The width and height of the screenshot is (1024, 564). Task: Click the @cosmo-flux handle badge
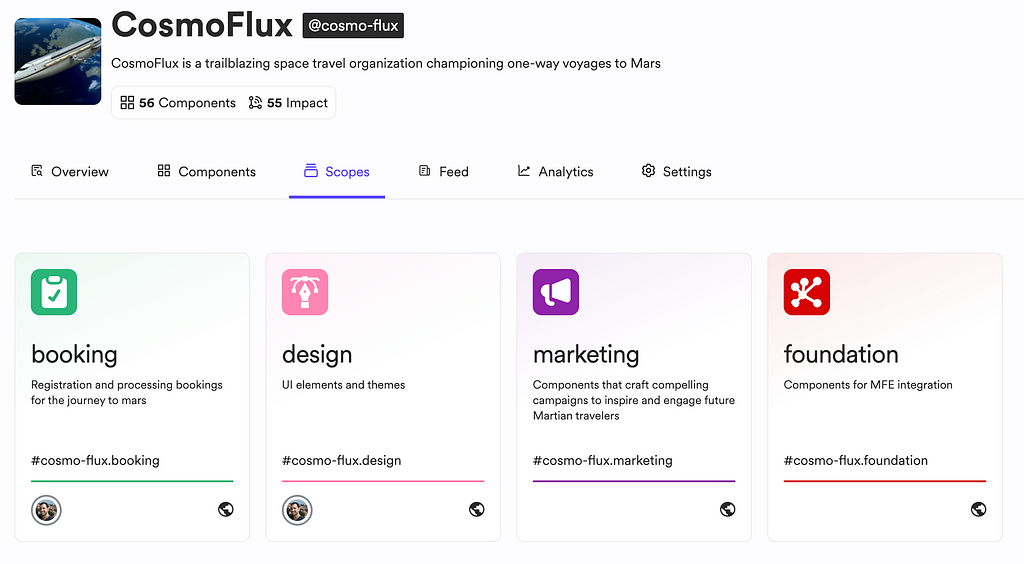[x=353, y=25]
